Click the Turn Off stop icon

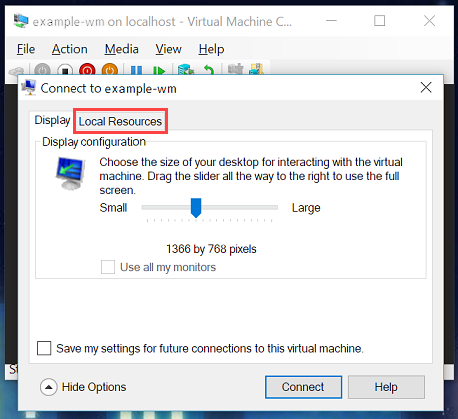coord(65,70)
